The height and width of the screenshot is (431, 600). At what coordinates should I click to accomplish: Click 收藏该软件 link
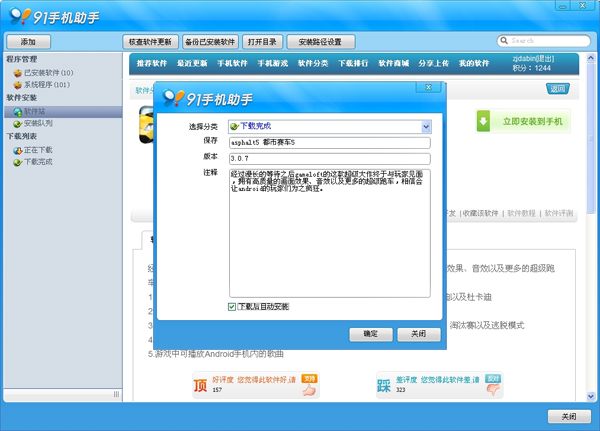pyautogui.click(x=480, y=213)
